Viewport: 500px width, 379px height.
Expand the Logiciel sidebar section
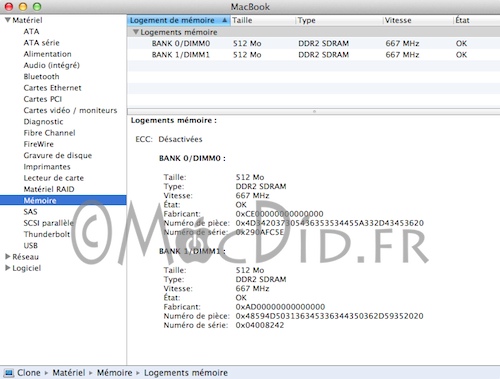[x=8, y=268]
